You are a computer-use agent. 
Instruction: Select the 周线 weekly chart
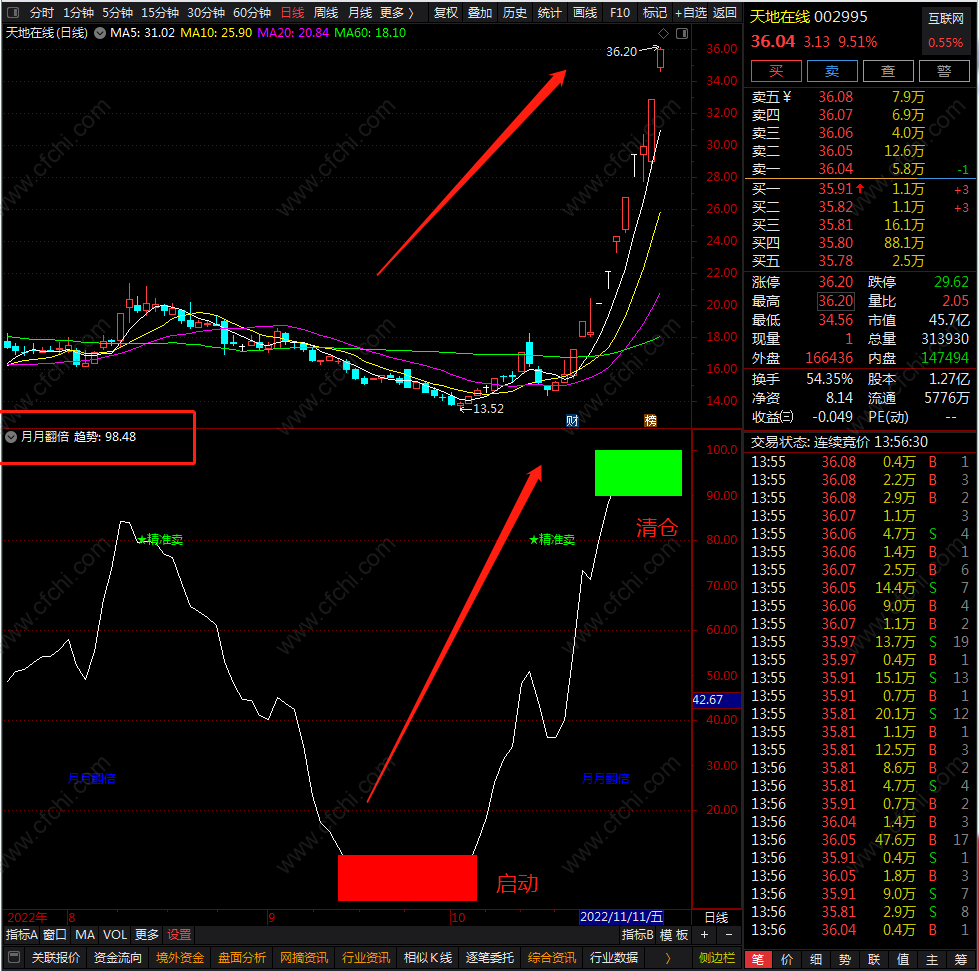[x=326, y=12]
